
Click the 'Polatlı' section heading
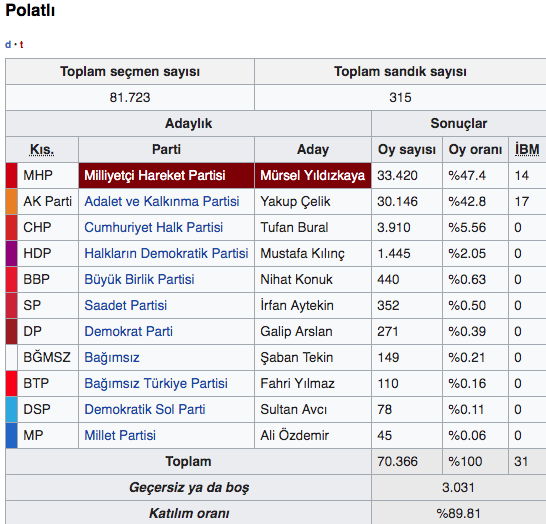(x=30, y=10)
